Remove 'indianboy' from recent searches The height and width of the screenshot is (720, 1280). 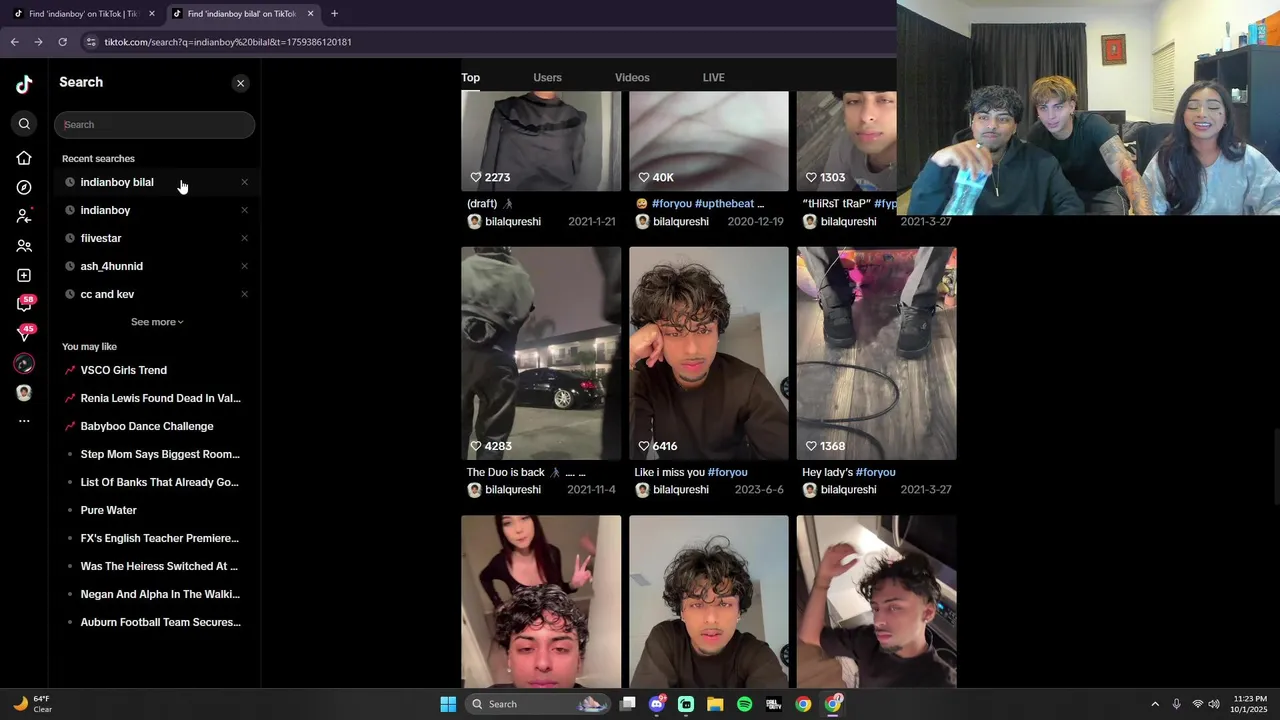pyautogui.click(x=244, y=210)
